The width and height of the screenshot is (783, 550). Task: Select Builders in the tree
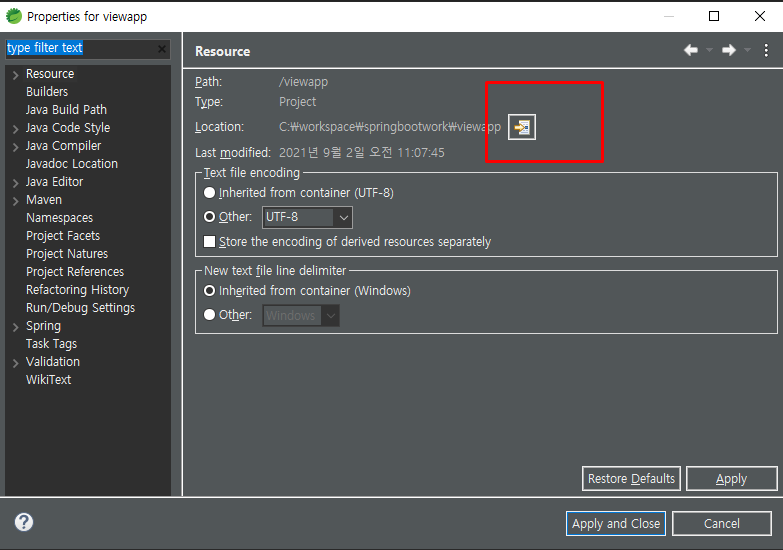(x=47, y=92)
